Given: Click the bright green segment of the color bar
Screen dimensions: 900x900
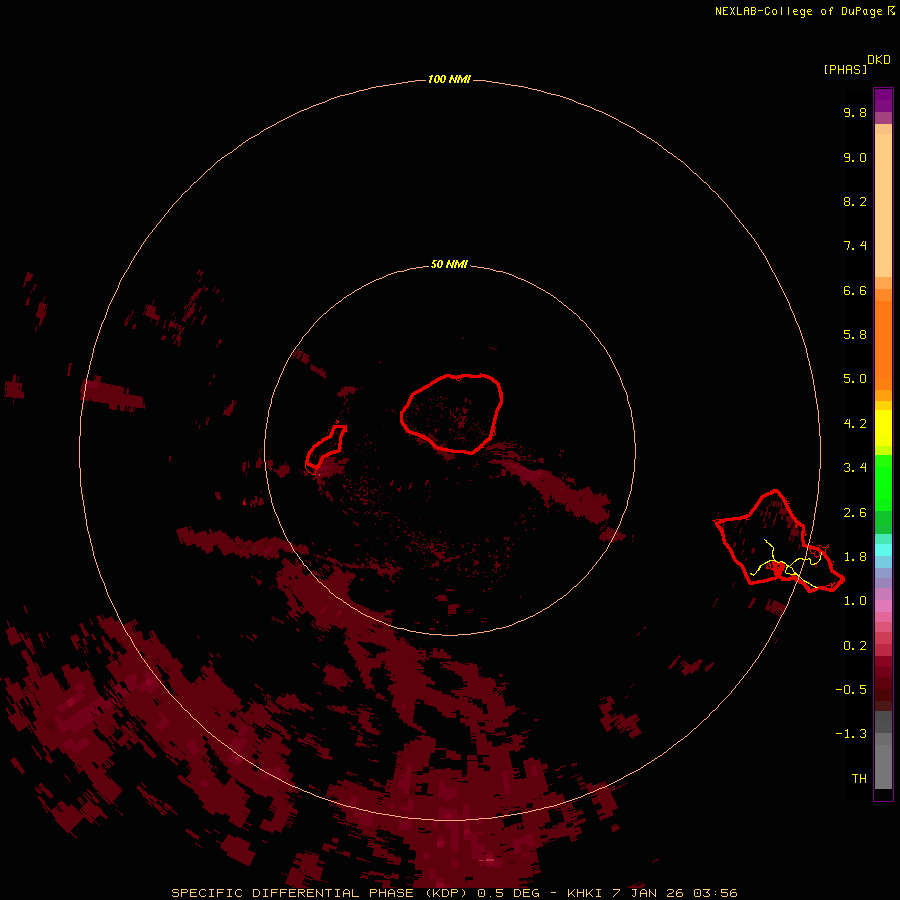Looking at the screenshot, I should [x=883, y=482].
